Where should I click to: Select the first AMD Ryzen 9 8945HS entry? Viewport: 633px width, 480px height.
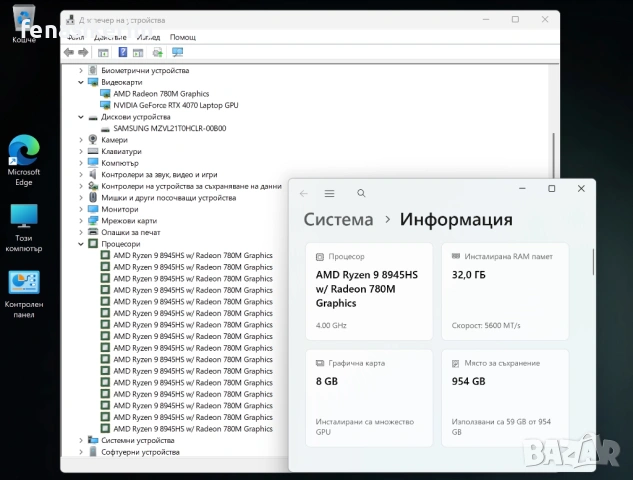(193, 255)
